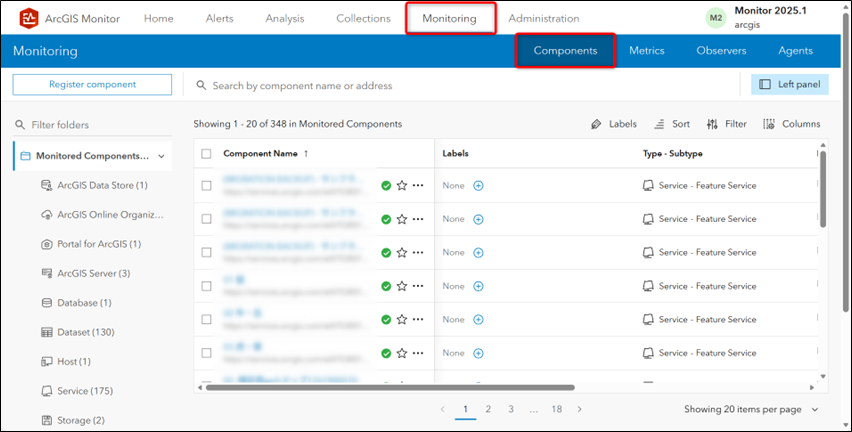Click the horizontal table scrollbar
Viewport: 852px width, 432px height.
pyautogui.click(x=390, y=387)
